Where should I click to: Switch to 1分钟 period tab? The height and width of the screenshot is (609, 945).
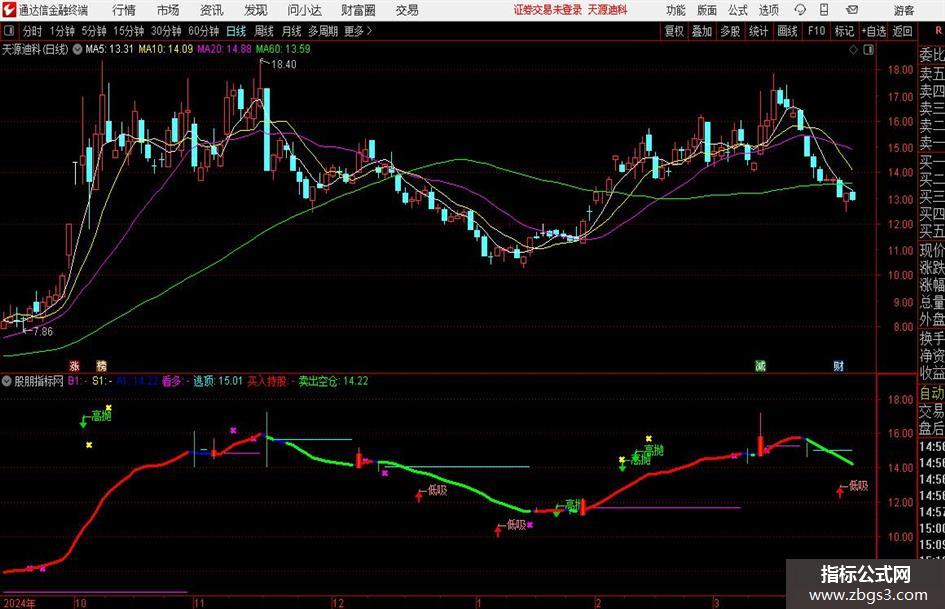pos(62,31)
